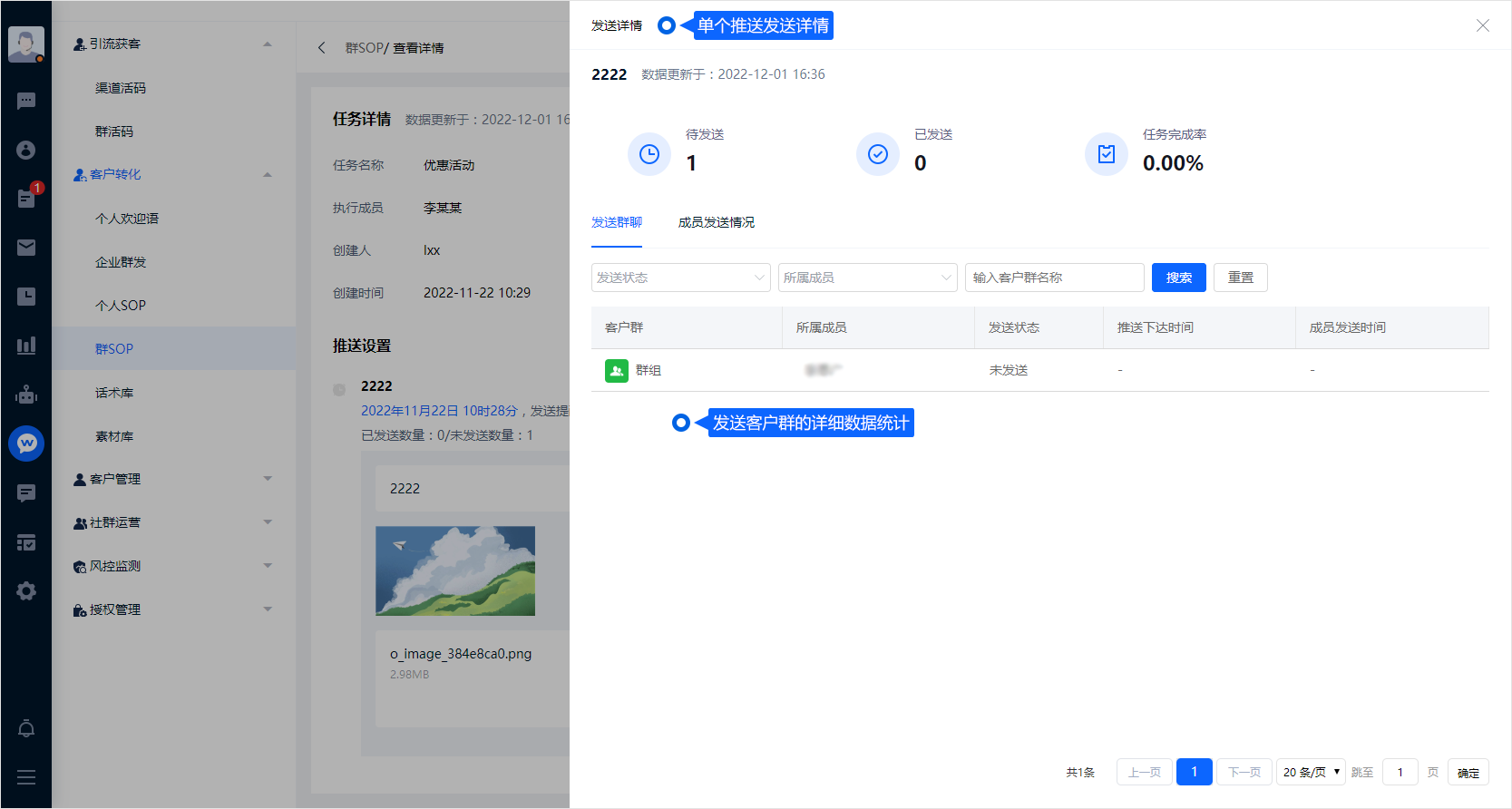Screen dimensions: 1512x809
Task: Open the 20 条/页 page size dropdown
Action: click(1311, 772)
